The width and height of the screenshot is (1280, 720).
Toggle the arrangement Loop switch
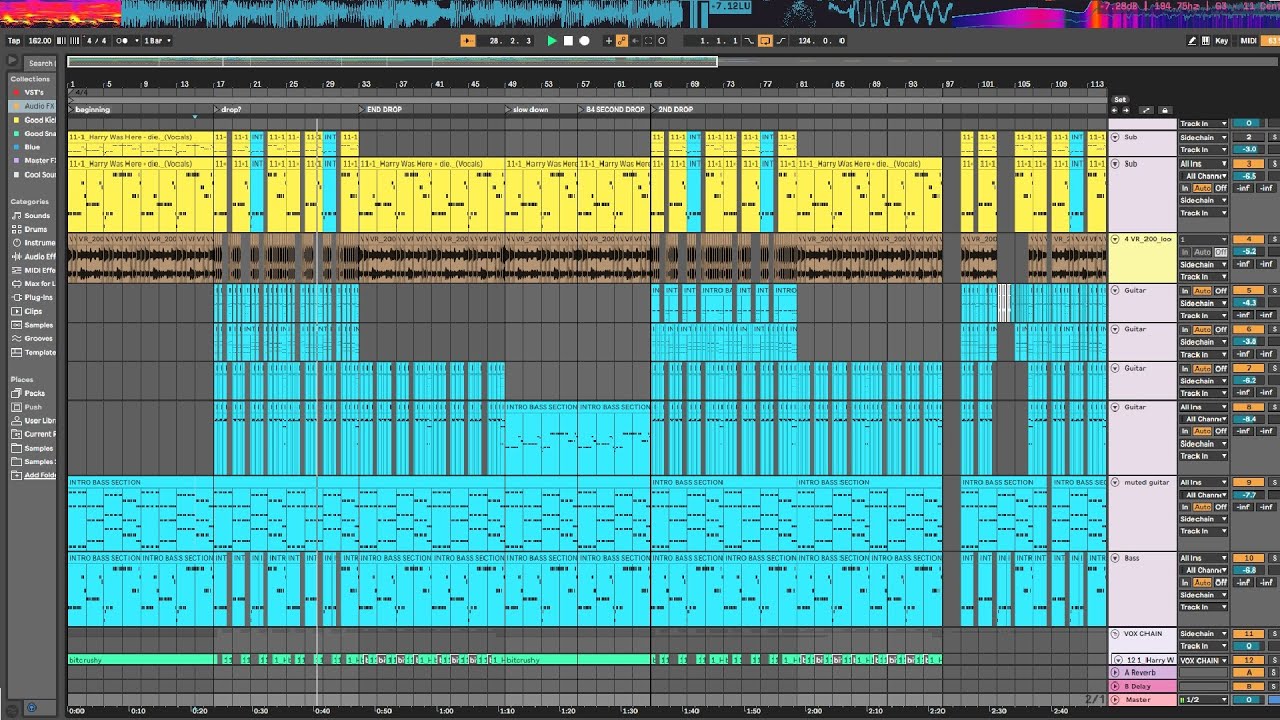click(765, 41)
